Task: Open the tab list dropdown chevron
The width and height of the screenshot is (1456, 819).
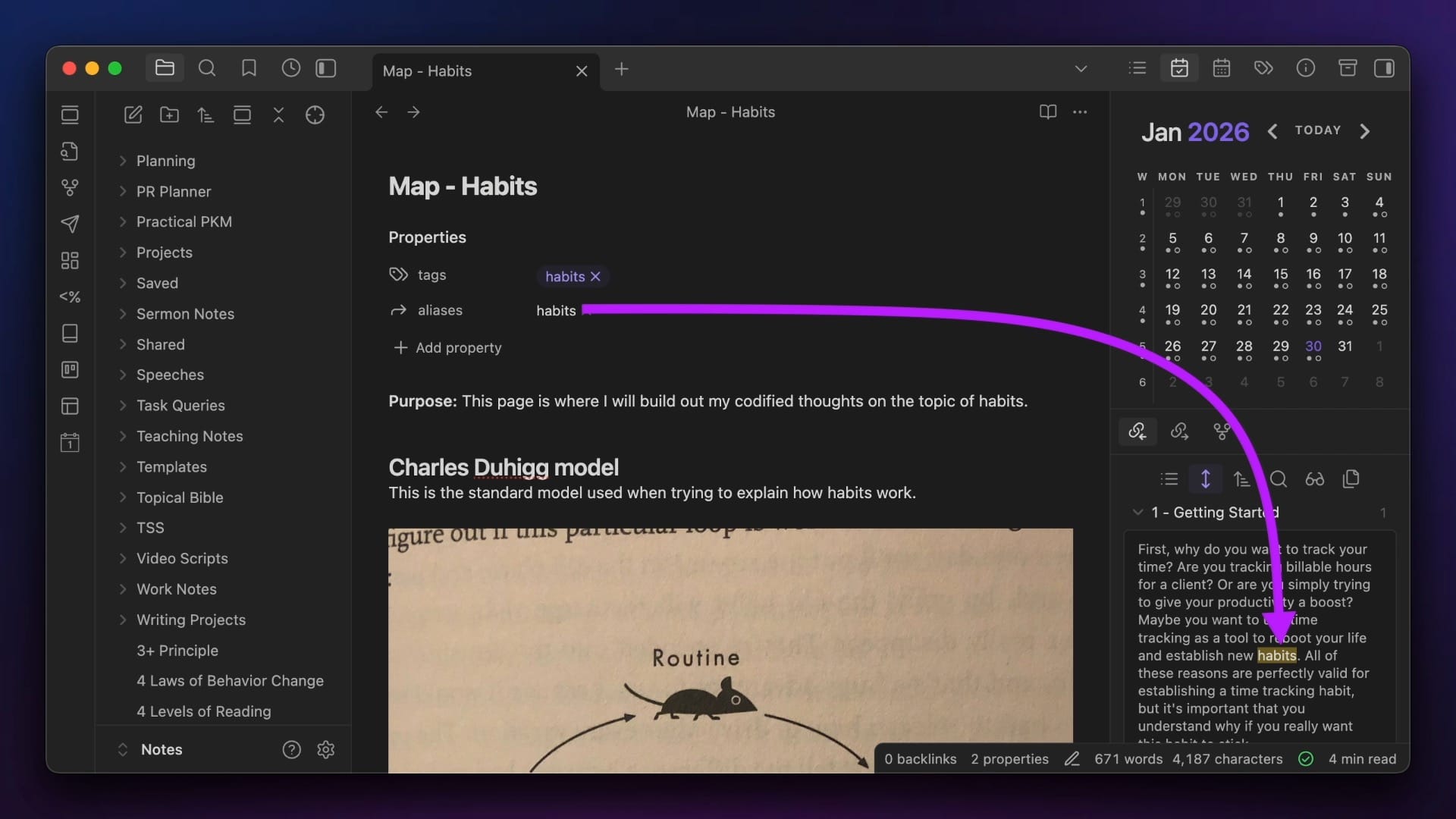Action: click(x=1081, y=69)
